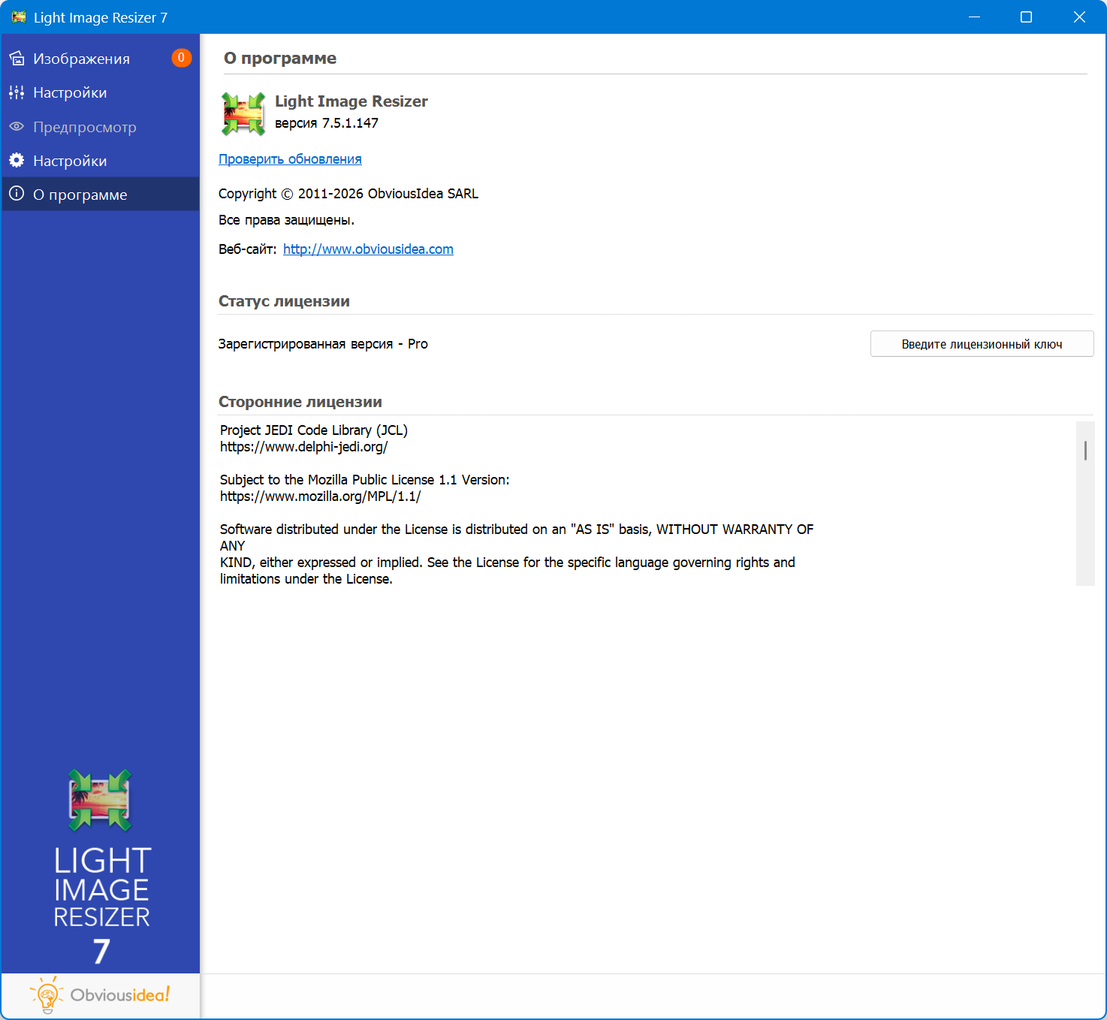Click the sliders icon beside first Настройки

17,93
